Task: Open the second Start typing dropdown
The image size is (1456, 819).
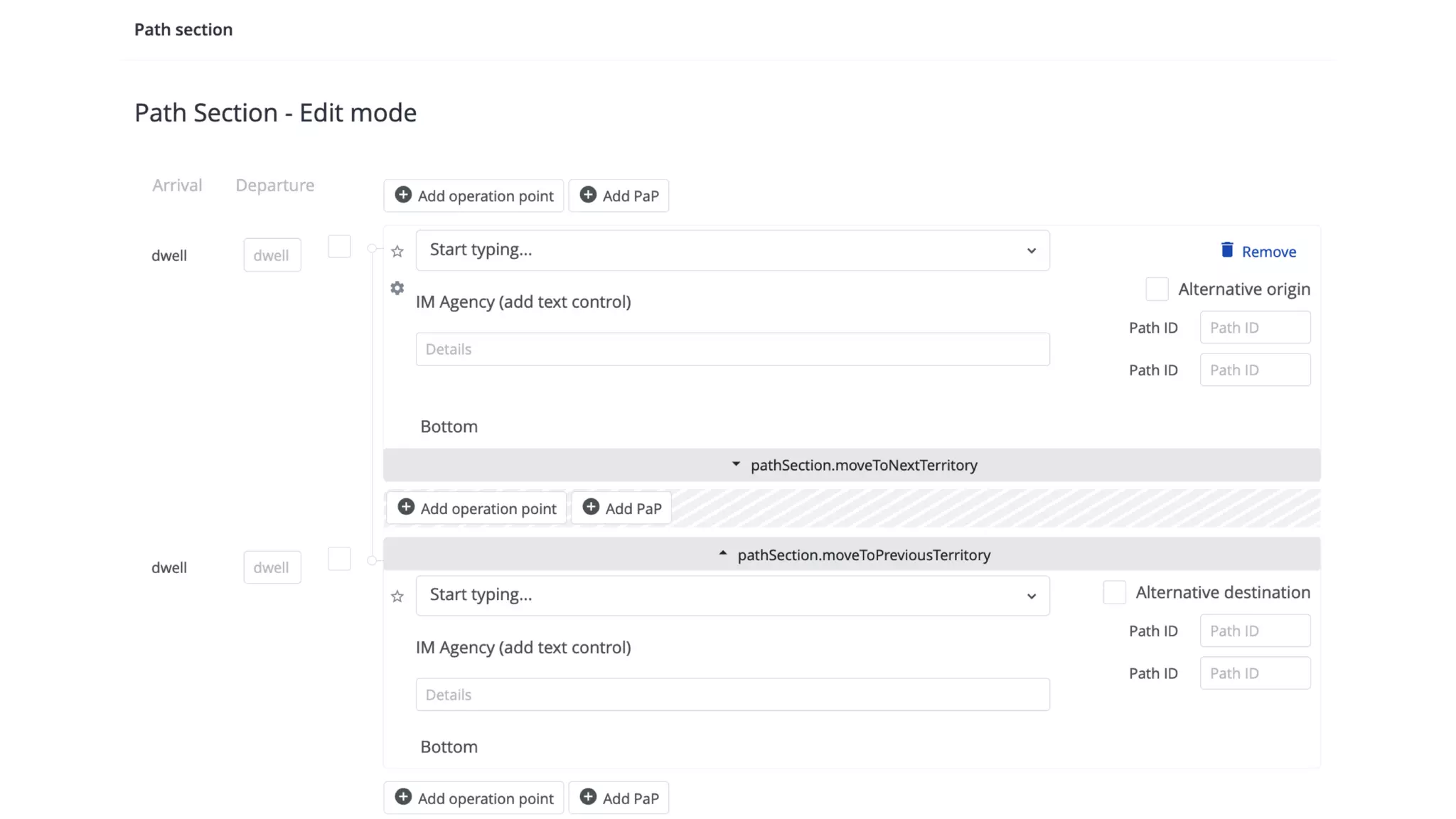Action: click(732, 596)
